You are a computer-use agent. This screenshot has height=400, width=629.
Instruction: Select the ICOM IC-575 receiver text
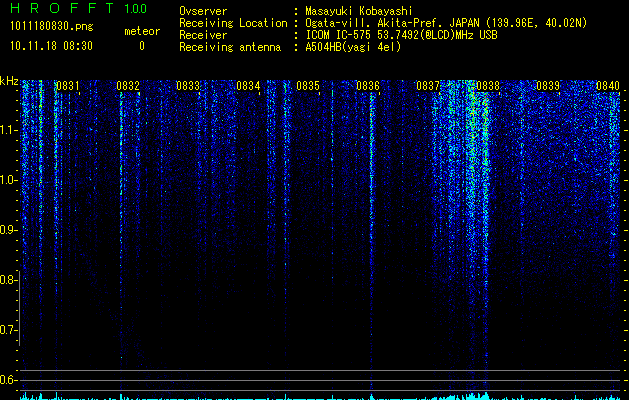pos(401,35)
